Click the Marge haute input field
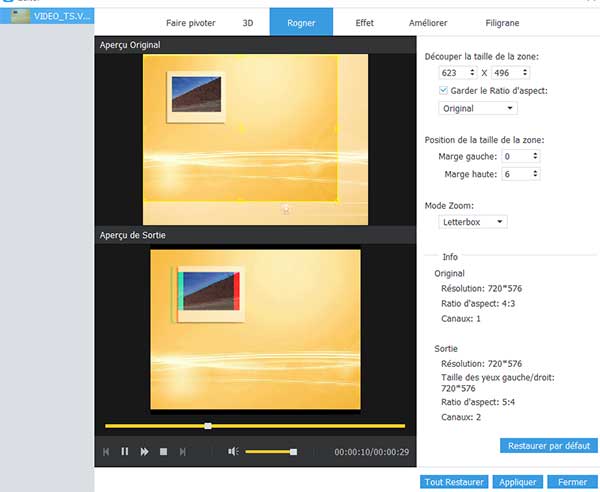Viewport: 600px width, 492px height. [x=516, y=174]
